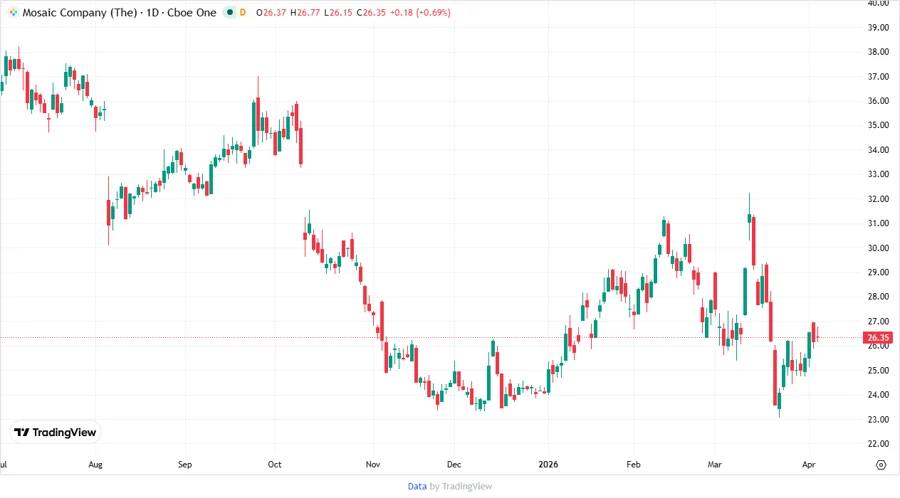Click the 25.00 price axis label
This screenshot has height=498, width=900.
[x=878, y=370]
